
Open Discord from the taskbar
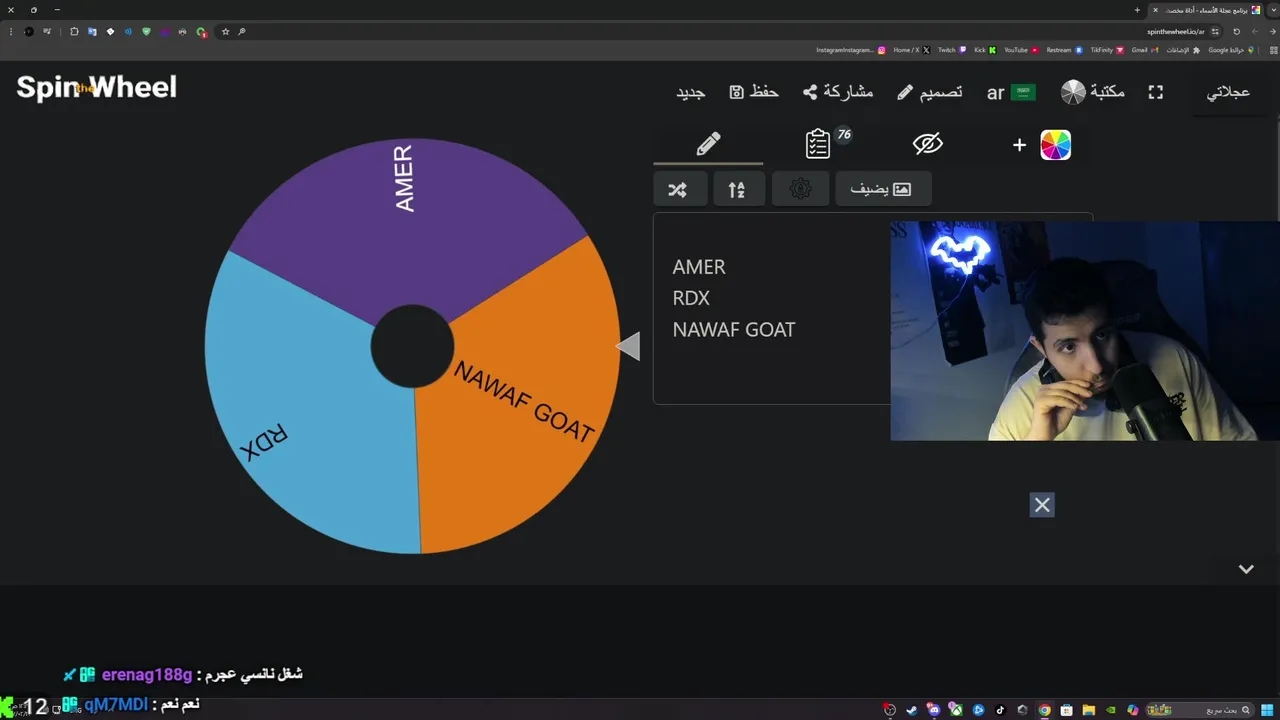coord(934,710)
